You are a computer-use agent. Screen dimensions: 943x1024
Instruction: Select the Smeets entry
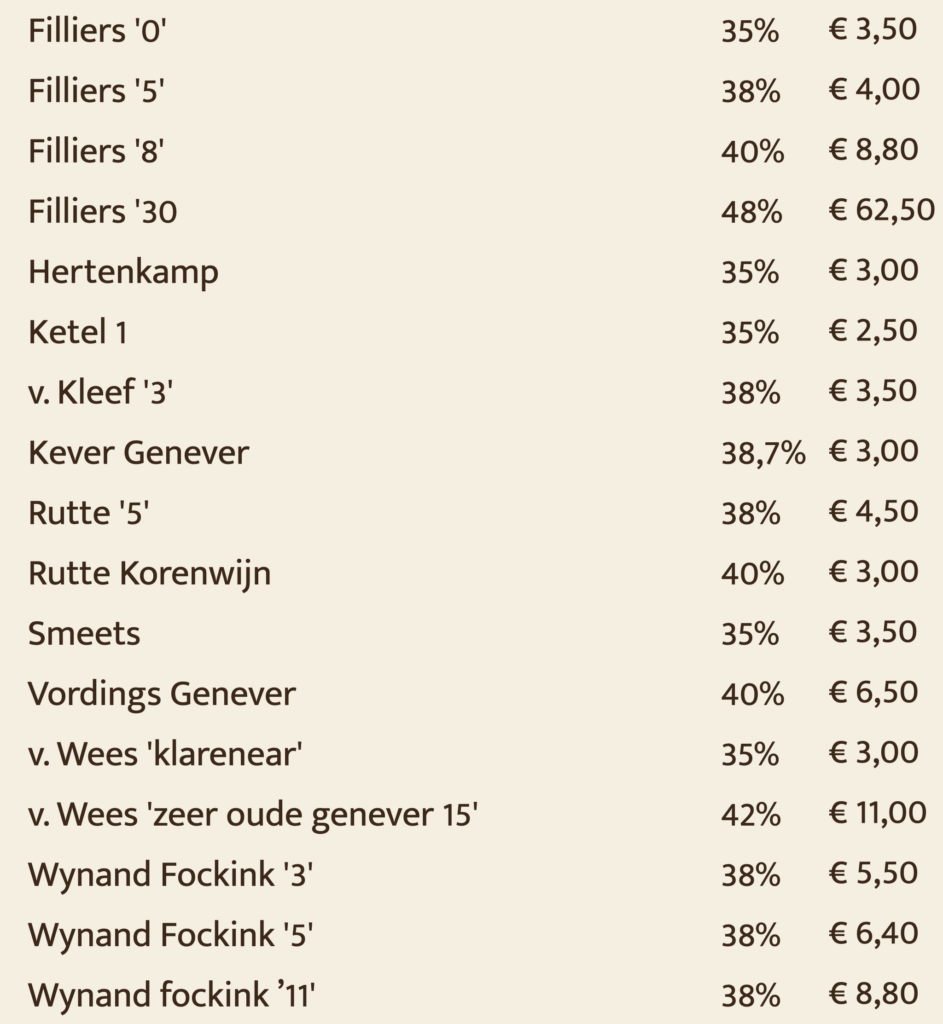(84, 633)
